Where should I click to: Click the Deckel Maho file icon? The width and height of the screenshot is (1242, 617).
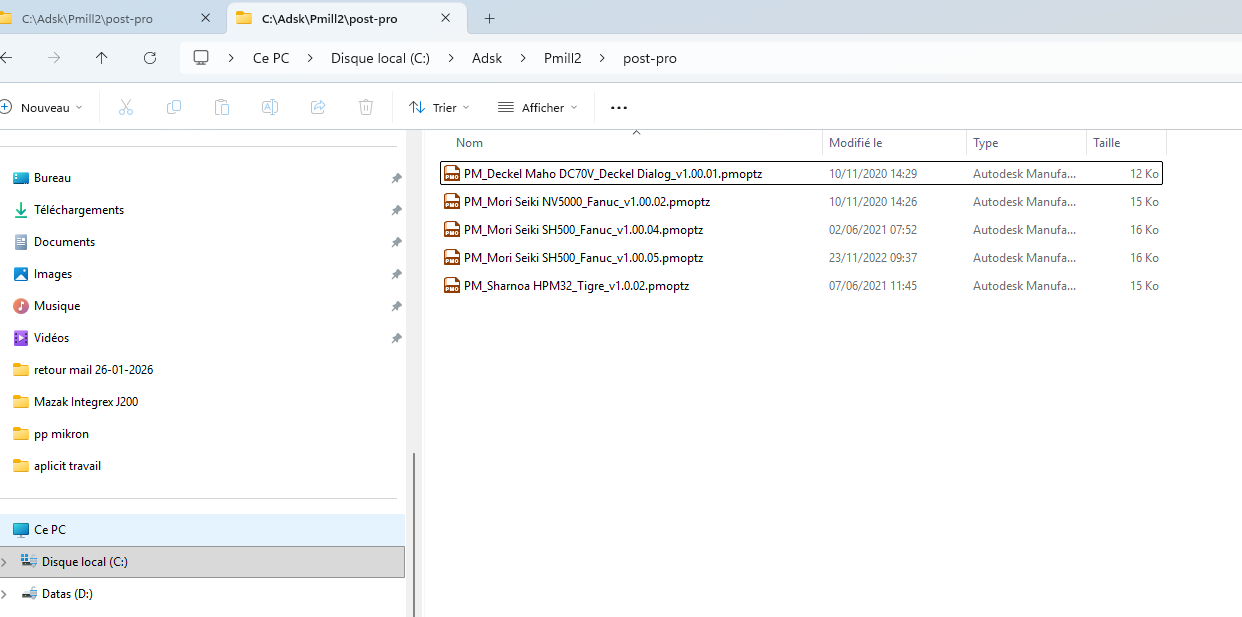click(452, 173)
